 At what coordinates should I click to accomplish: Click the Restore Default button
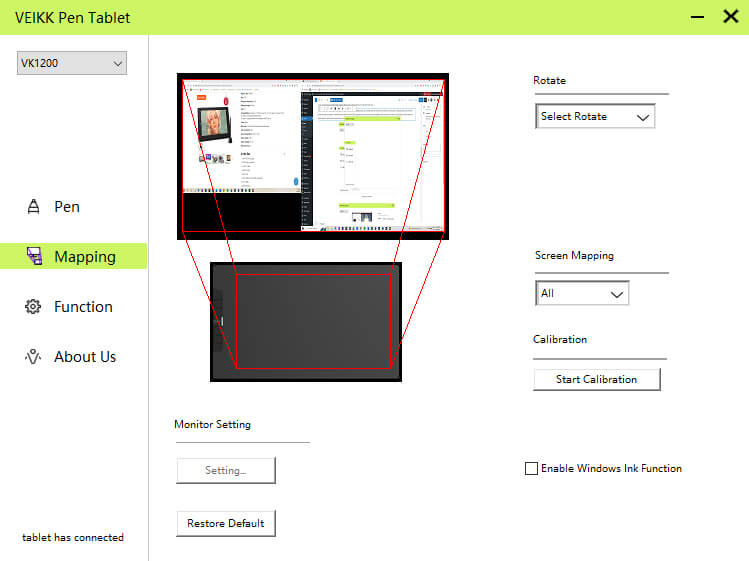[225, 523]
